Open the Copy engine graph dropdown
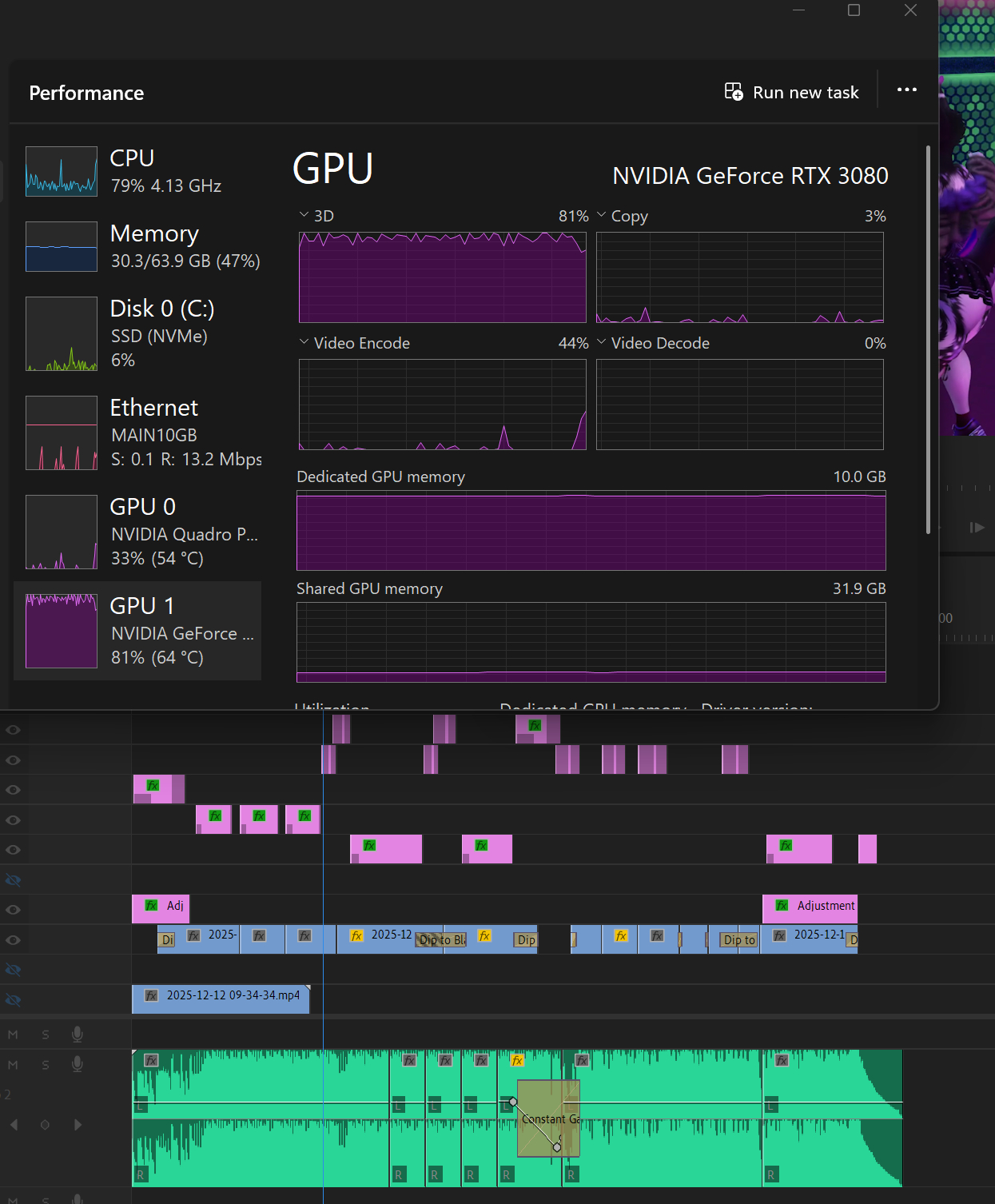995x1204 pixels. point(602,215)
